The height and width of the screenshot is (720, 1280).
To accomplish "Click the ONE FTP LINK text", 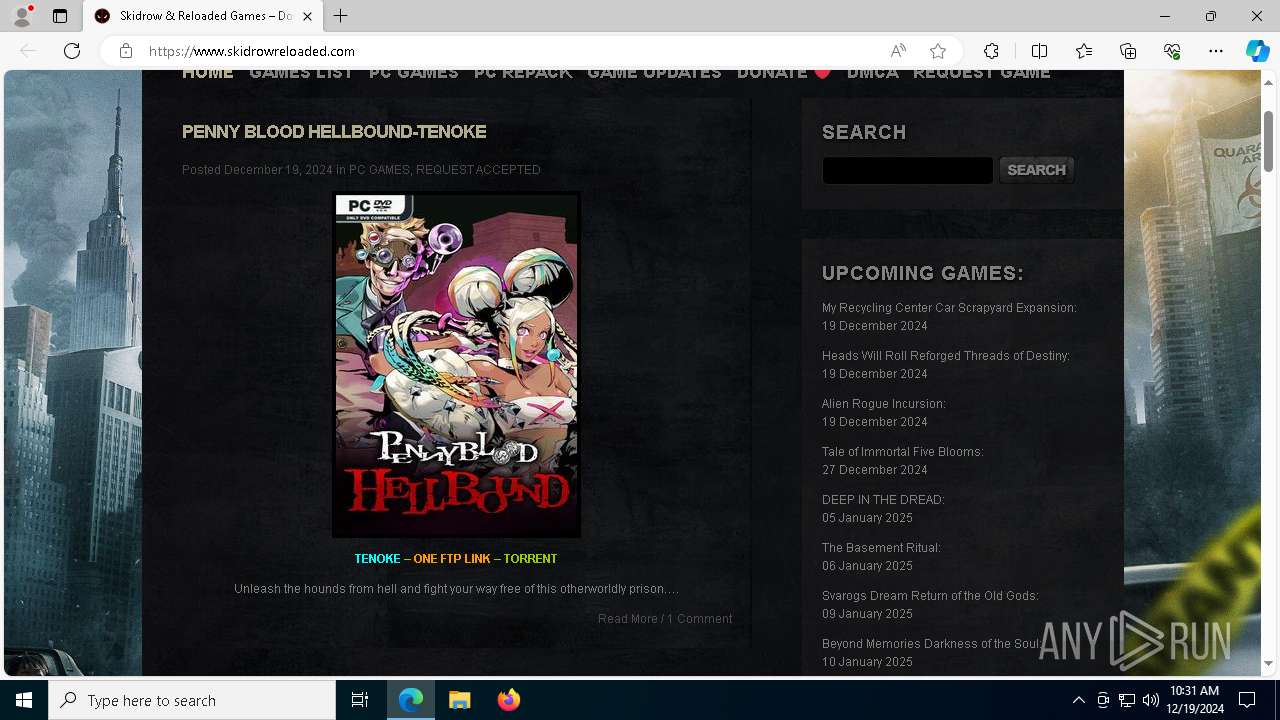I will click(452, 559).
